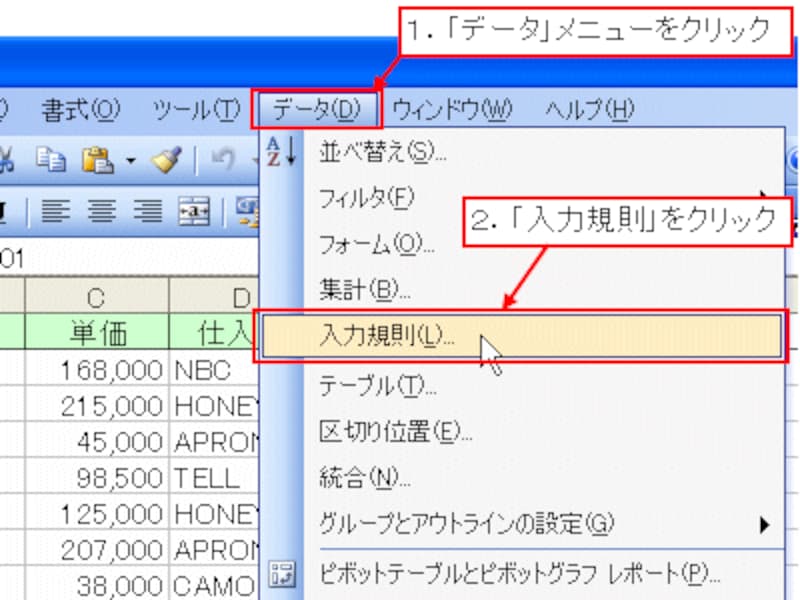Screen dimensions: 800x600
Task: Center align text
Action: (102, 211)
